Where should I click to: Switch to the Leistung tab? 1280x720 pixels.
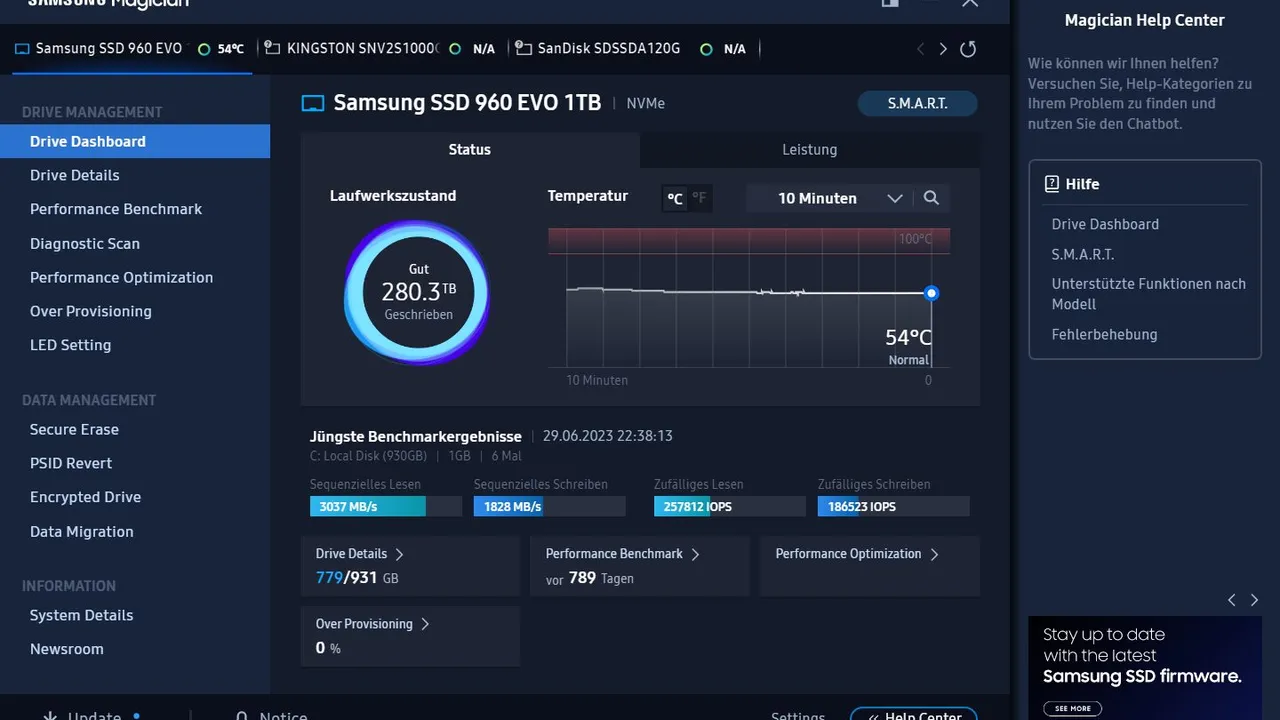[x=810, y=150]
